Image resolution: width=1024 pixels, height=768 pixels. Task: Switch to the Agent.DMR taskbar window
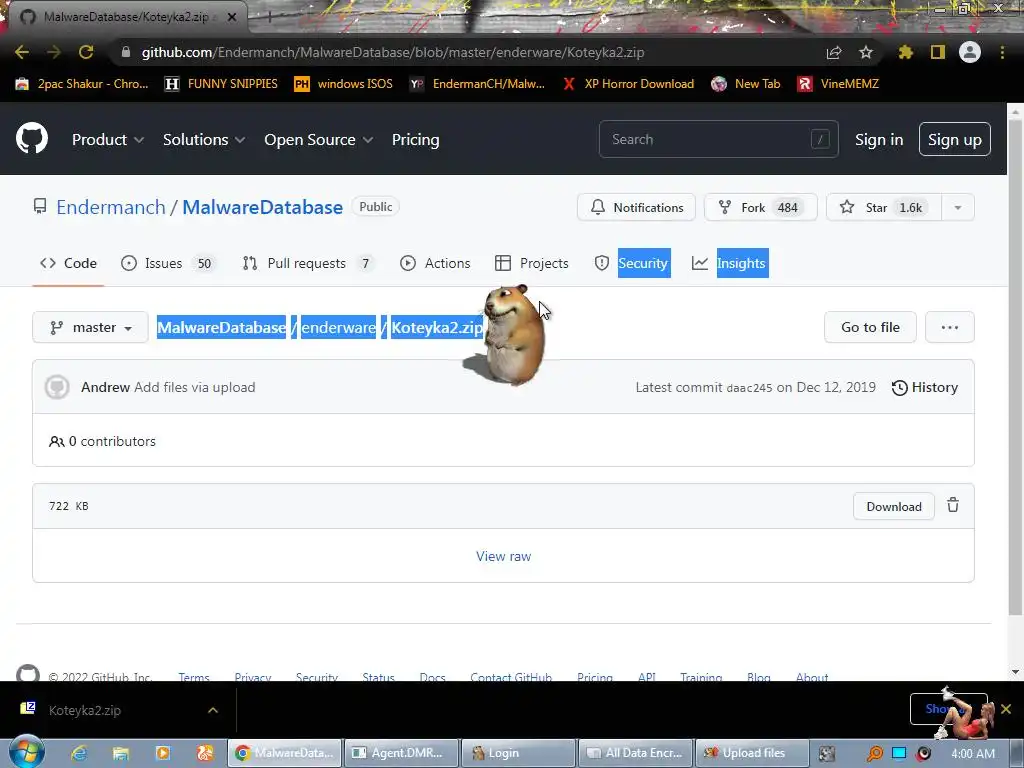400,753
